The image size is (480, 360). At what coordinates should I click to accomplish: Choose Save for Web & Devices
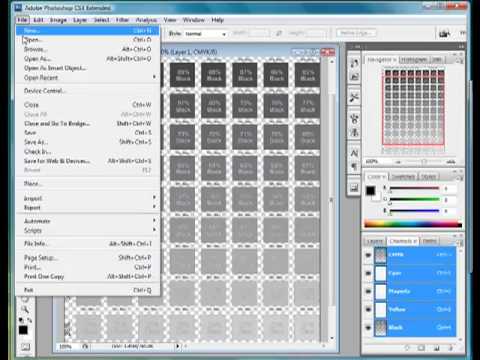tap(88, 161)
